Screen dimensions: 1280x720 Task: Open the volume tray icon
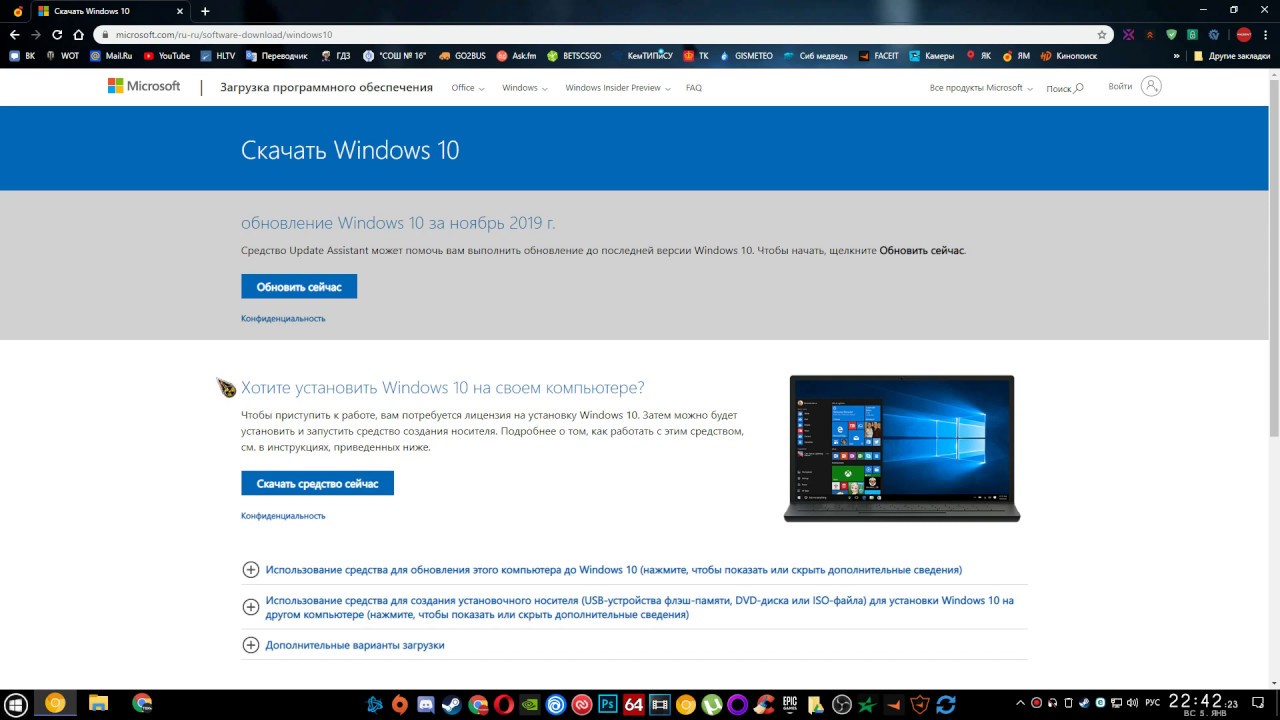(x=1132, y=703)
